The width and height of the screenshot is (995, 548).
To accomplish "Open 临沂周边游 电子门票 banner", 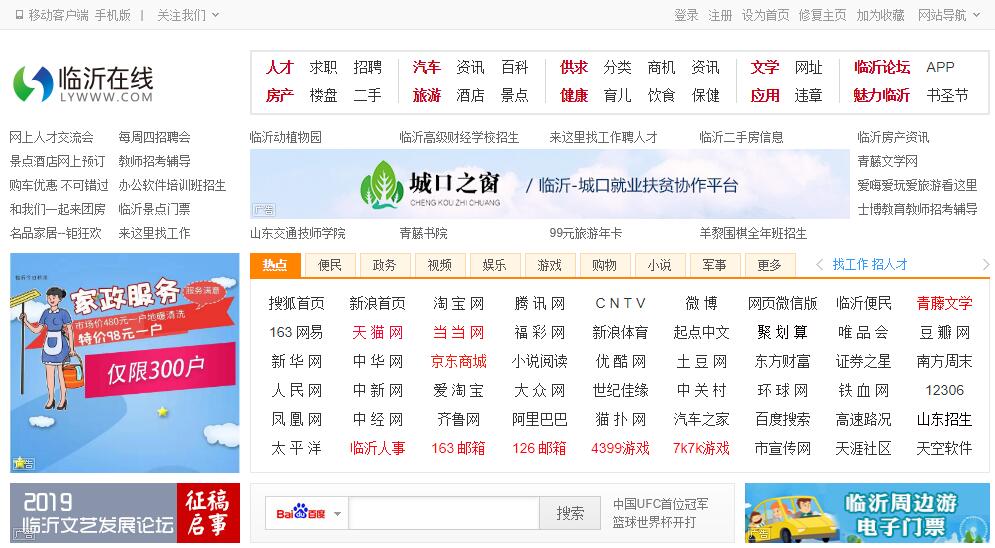I will [x=867, y=512].
